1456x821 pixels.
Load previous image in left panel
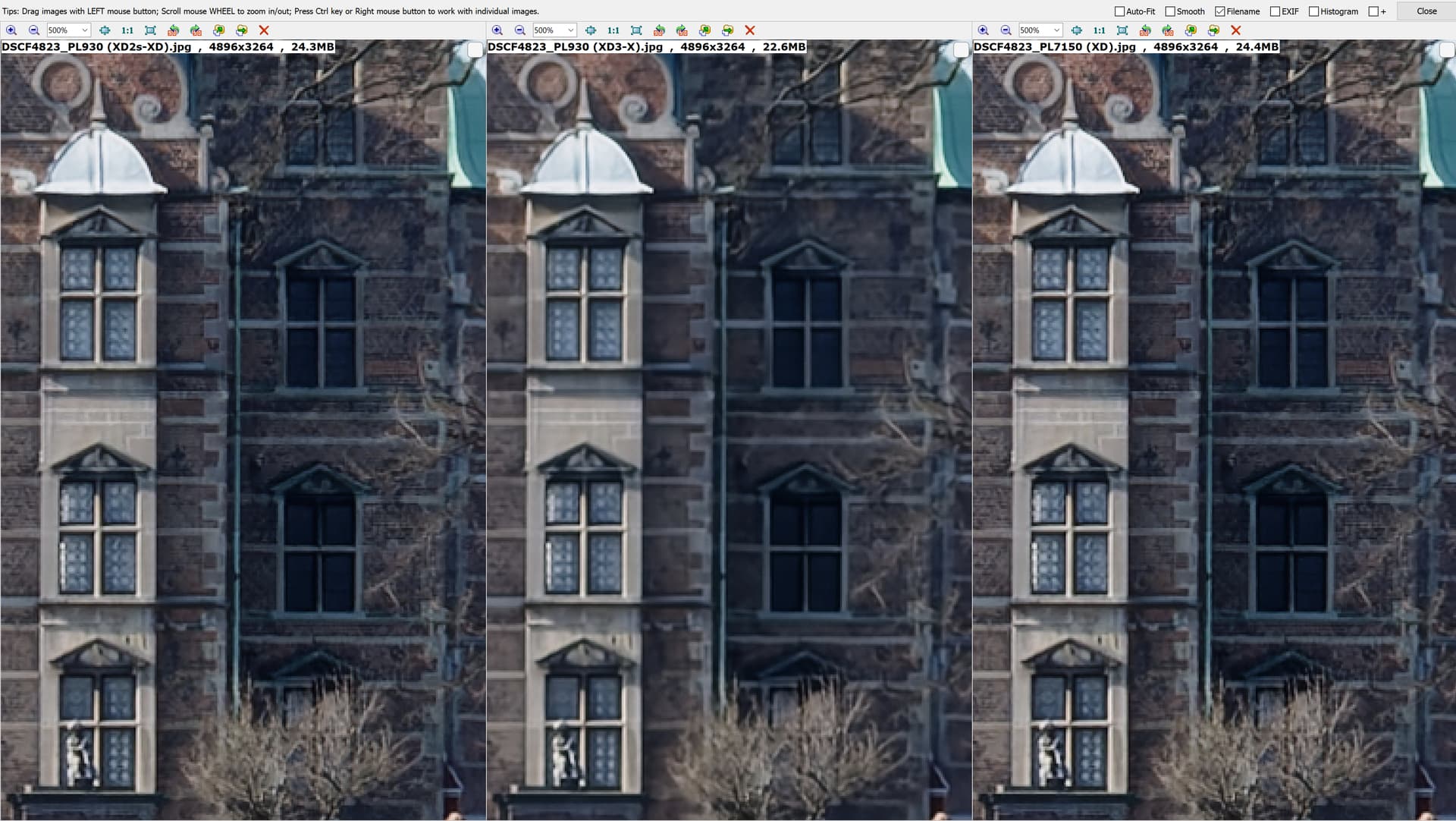[x=218, y=30]
